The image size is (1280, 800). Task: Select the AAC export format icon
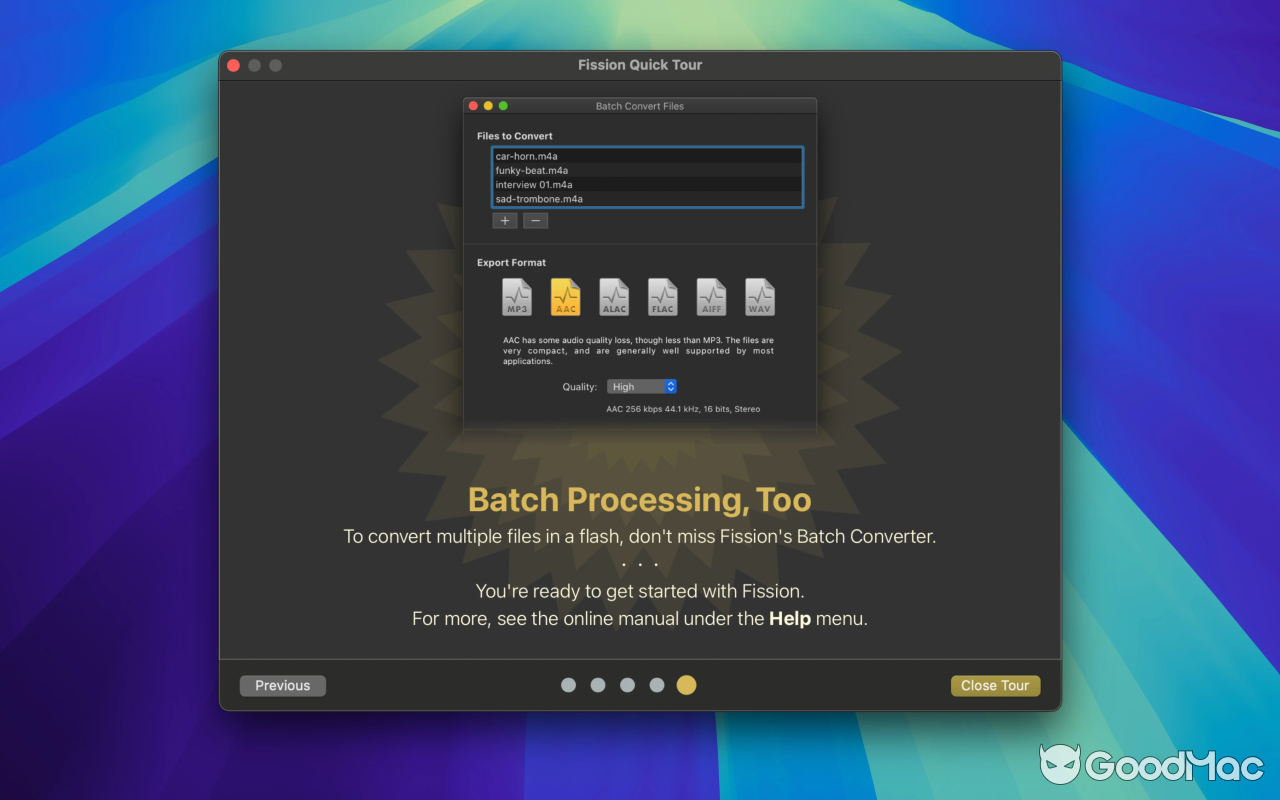point(565,297)
